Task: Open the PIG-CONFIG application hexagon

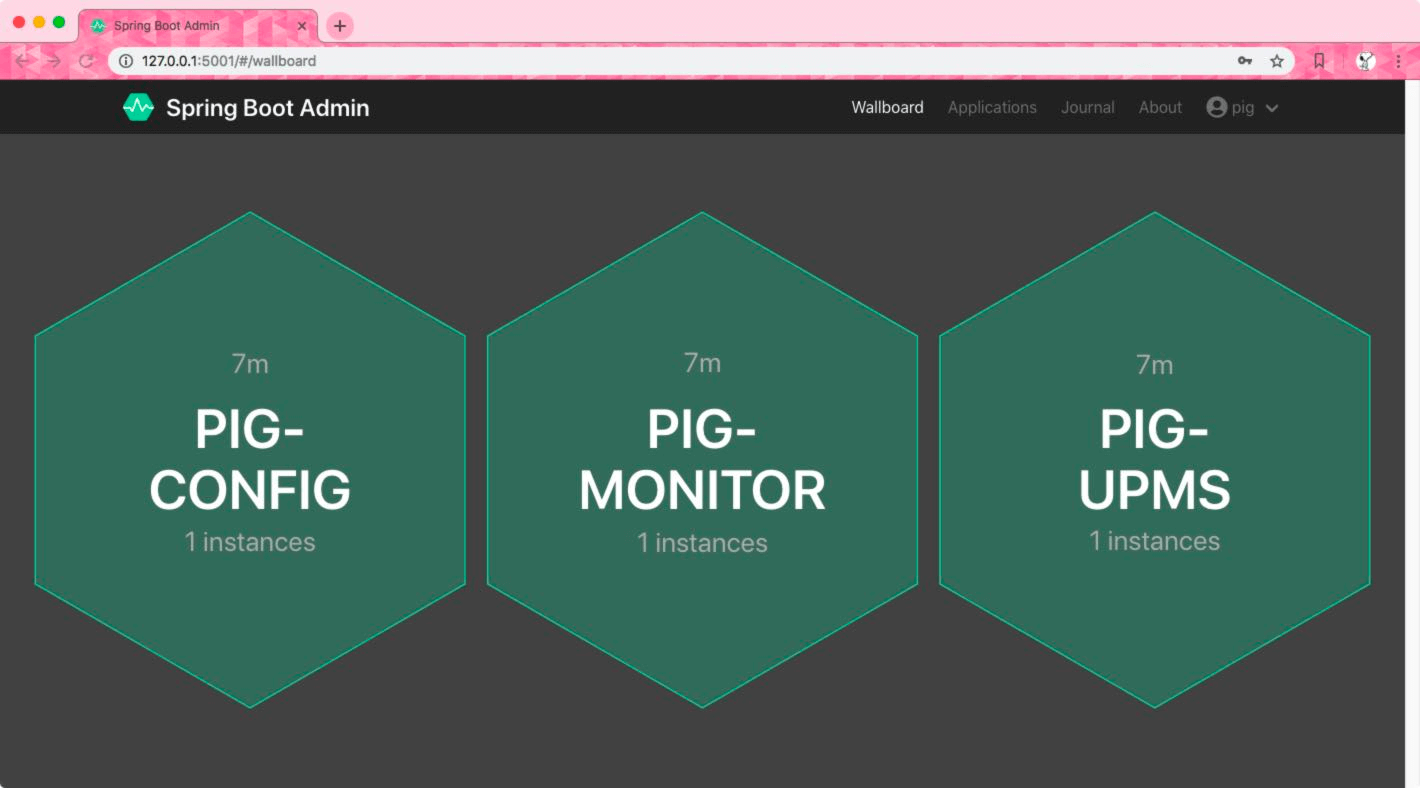Action: 250,460
